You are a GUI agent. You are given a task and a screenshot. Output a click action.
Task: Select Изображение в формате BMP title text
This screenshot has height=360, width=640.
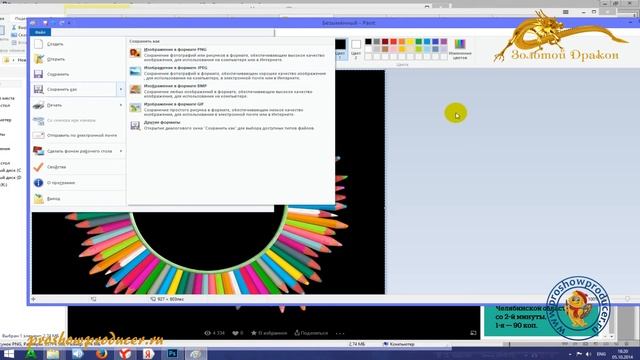pyautogui.click(x=175, y=86)
